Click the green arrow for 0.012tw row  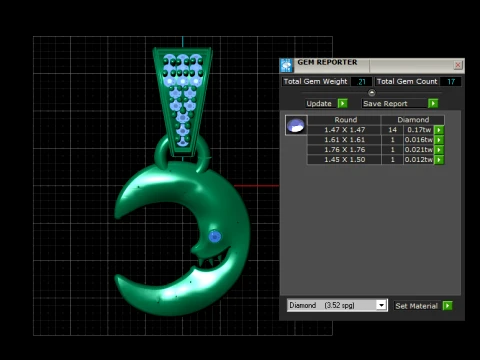point(439,160)
